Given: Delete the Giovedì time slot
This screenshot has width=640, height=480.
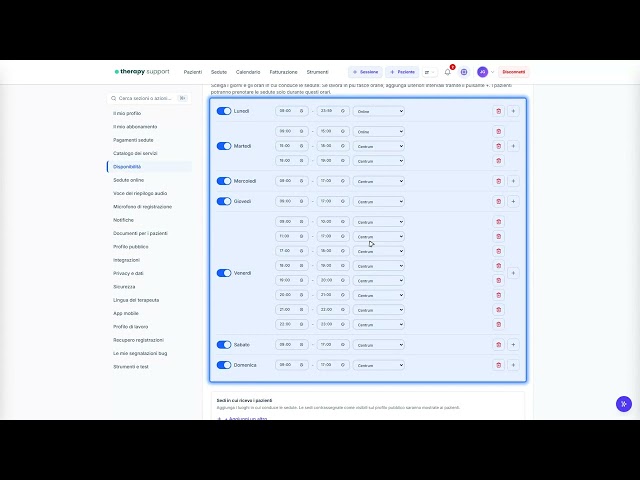Looking at the screenshot, I should 498,201.
